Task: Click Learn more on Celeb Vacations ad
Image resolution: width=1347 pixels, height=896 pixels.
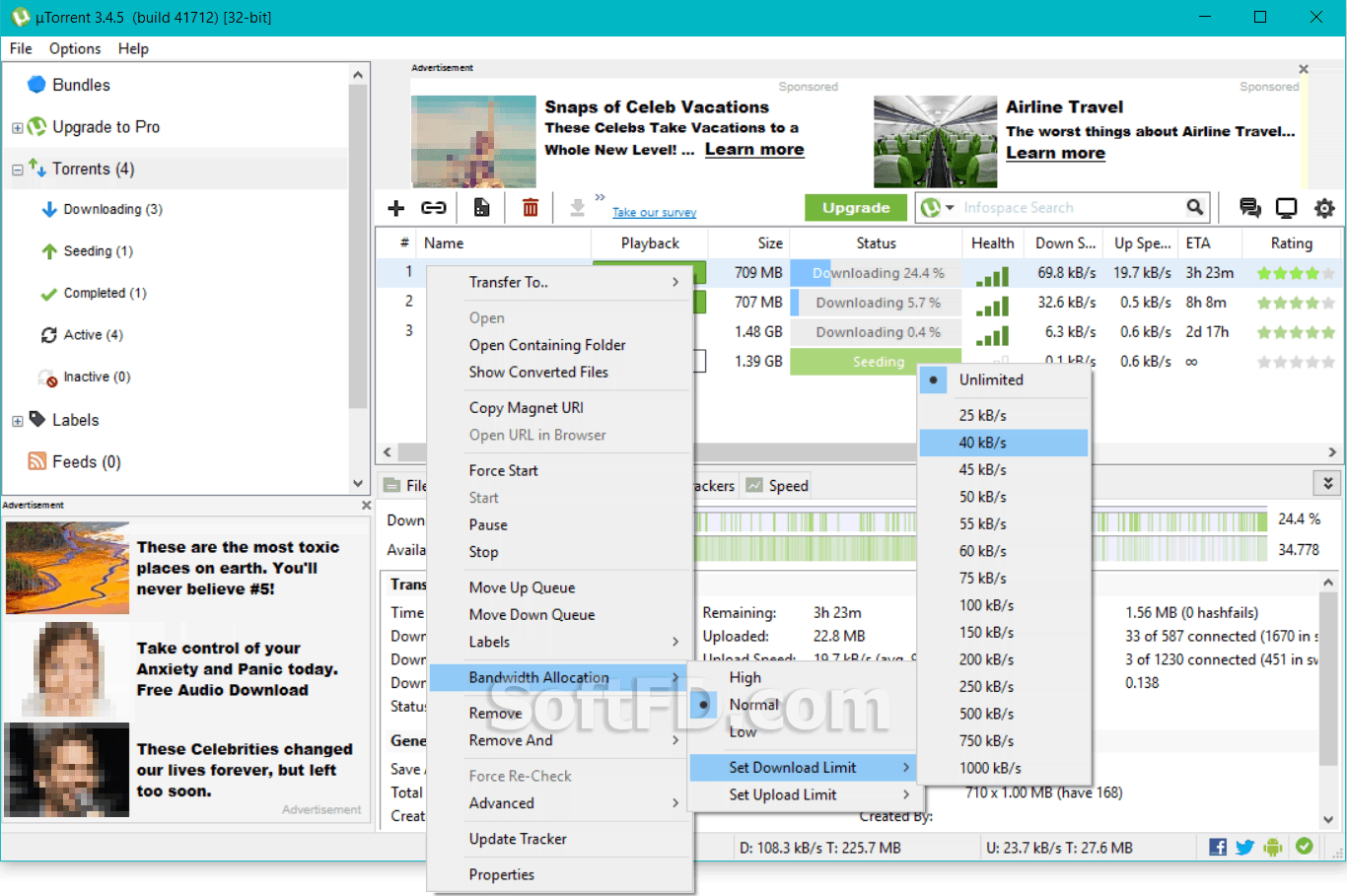Action: coord(754,150)
